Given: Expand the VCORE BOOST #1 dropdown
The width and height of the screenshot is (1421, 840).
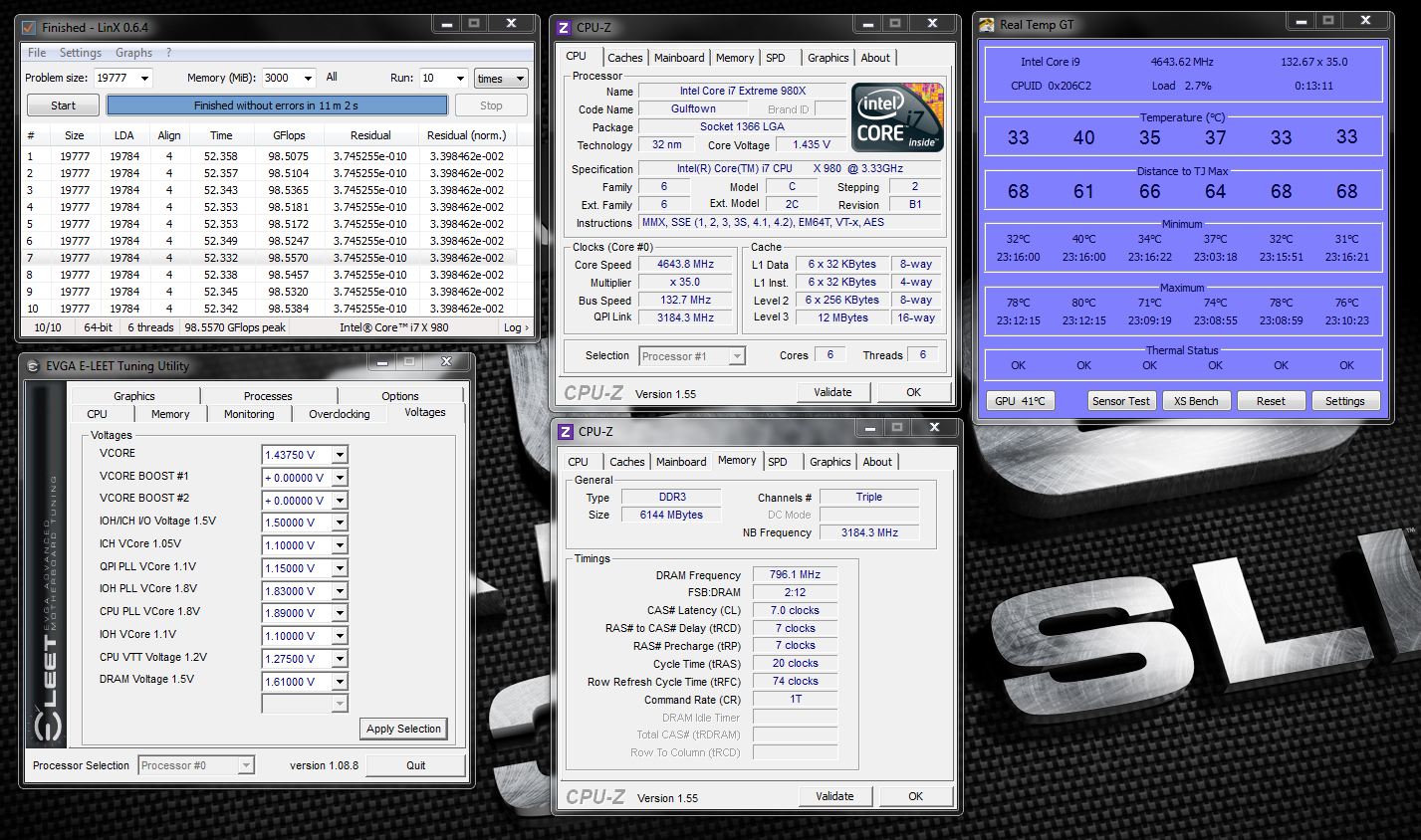Looking at the screenshot, I should coord(340,478).
